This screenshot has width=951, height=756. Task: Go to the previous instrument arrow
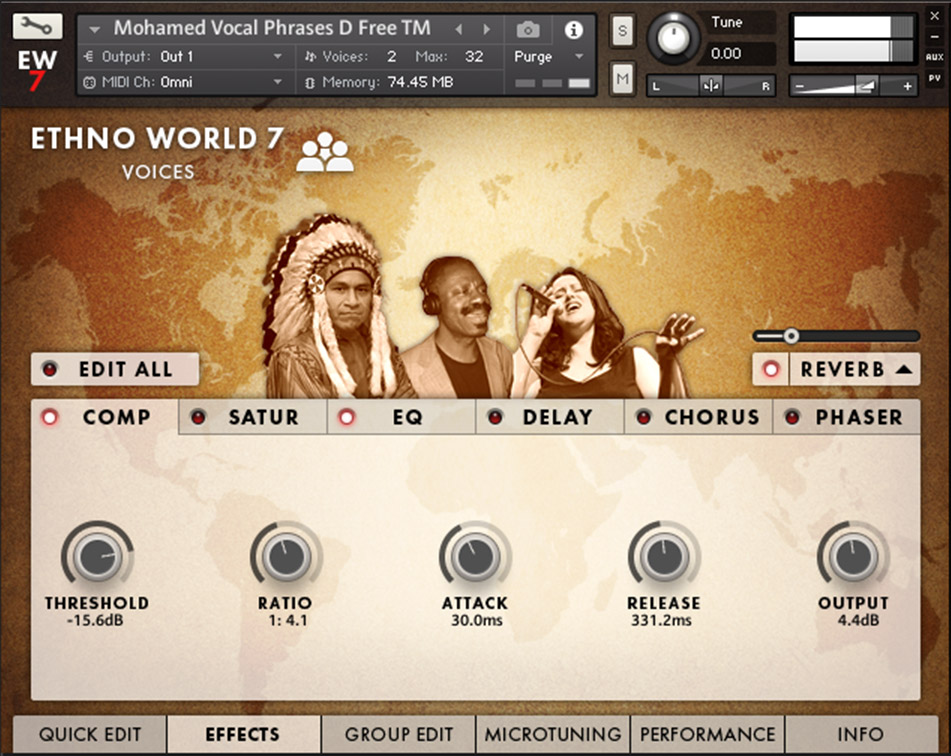459,29
